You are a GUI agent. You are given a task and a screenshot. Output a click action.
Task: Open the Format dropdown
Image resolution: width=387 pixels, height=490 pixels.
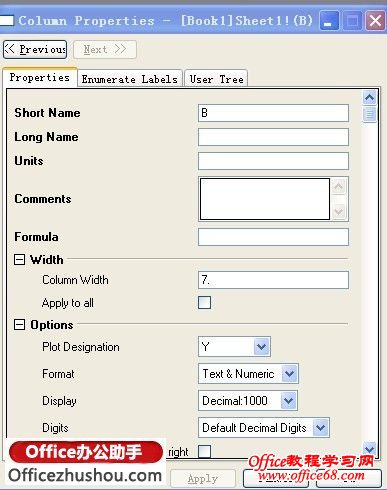pyautogui.click(x=289, y=373)
